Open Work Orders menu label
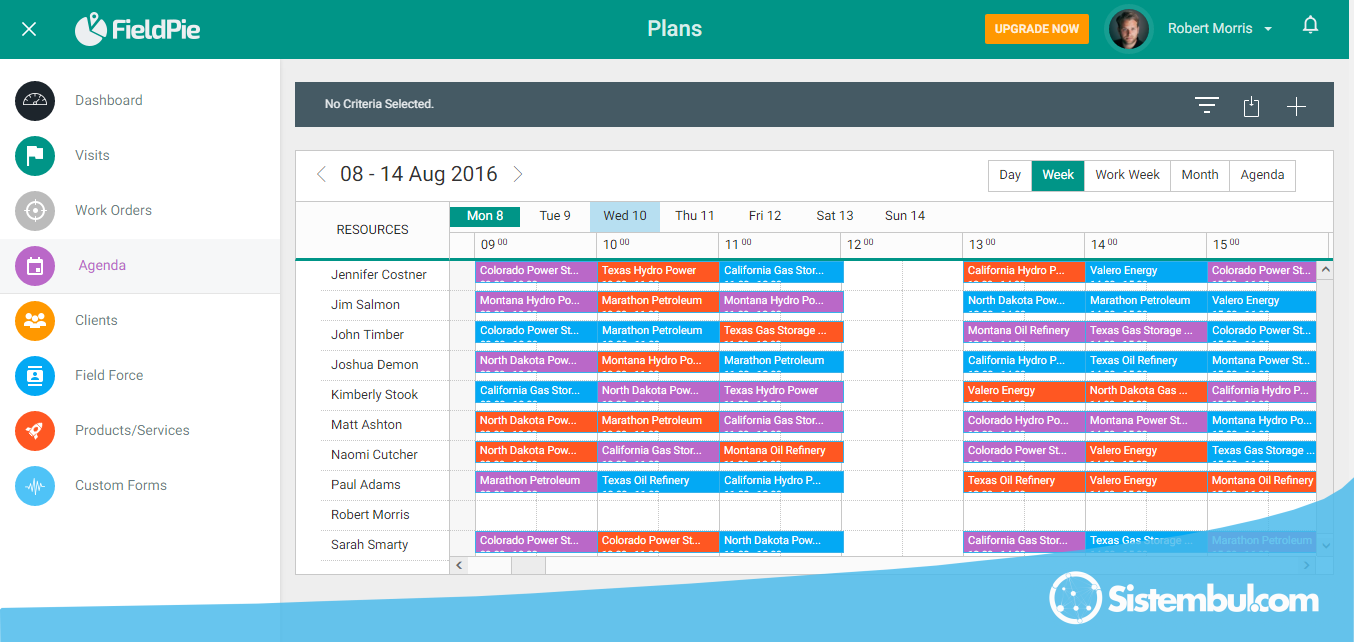 [114, 210]
